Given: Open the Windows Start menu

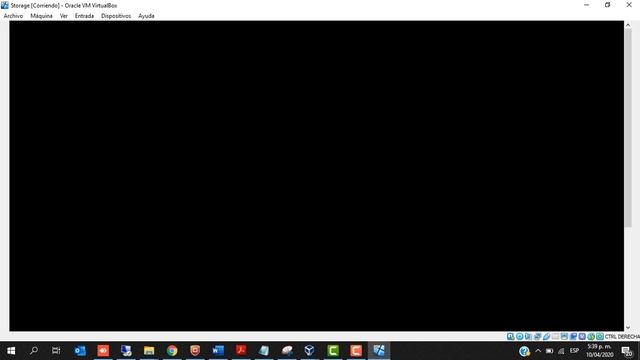Looking at the screenshot, I should [11, 351].
